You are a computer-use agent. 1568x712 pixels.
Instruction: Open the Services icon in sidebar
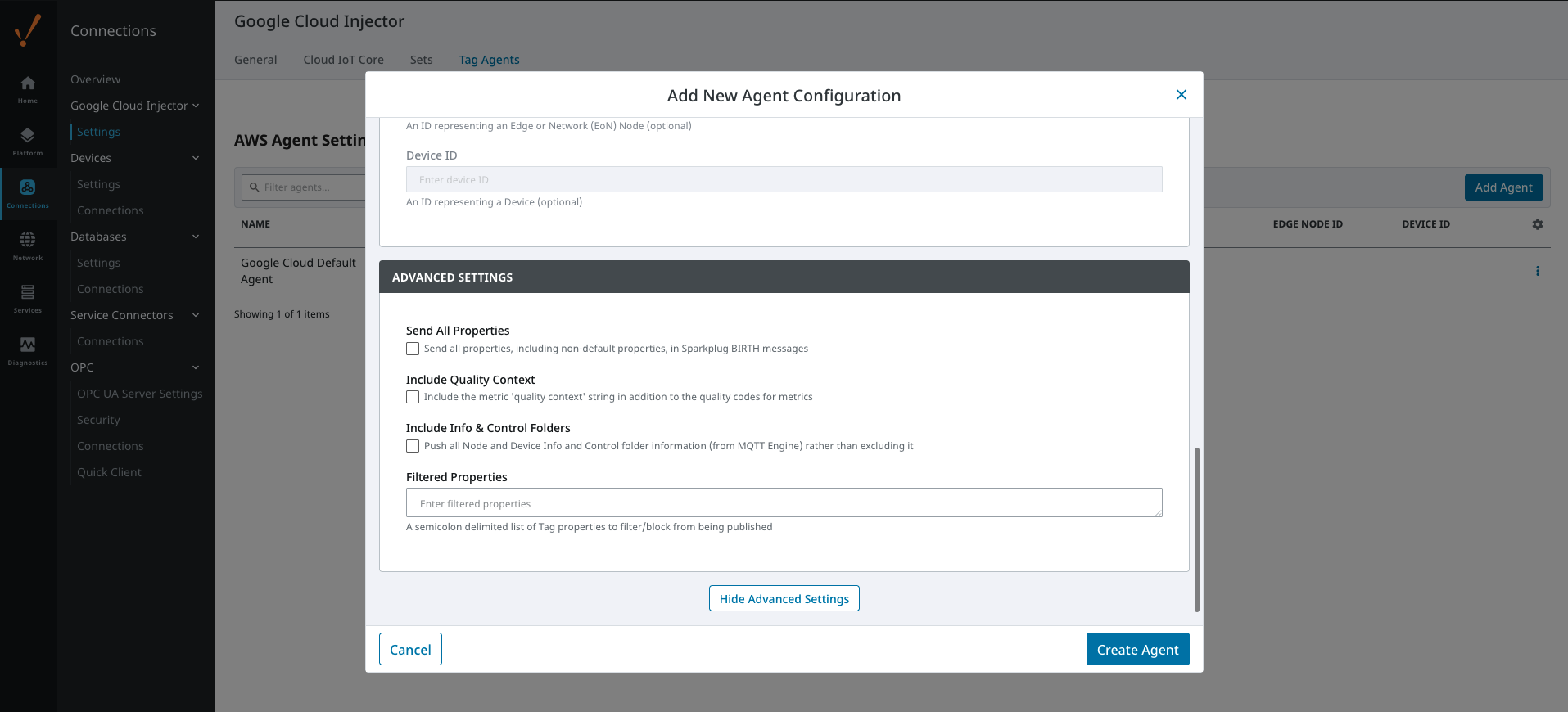(x=28, y=292)
